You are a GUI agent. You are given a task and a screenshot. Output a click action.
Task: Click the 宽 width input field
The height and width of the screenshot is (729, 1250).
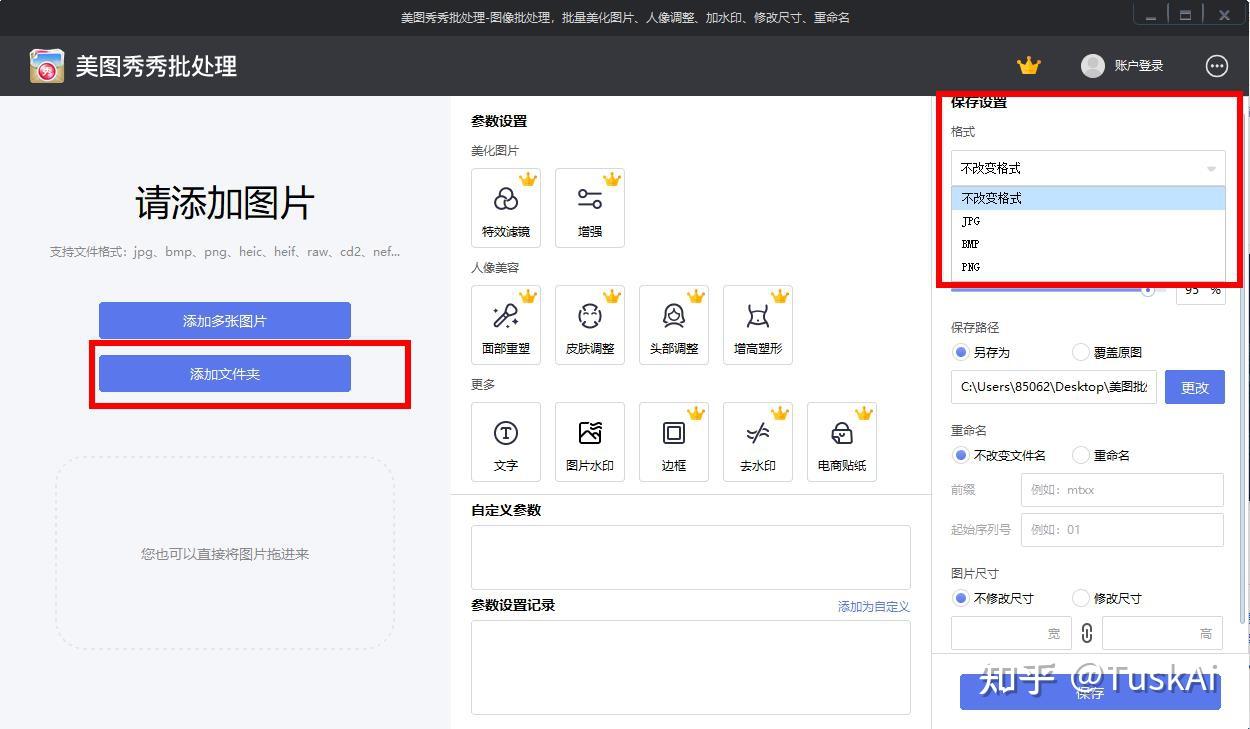[1011, 633]
